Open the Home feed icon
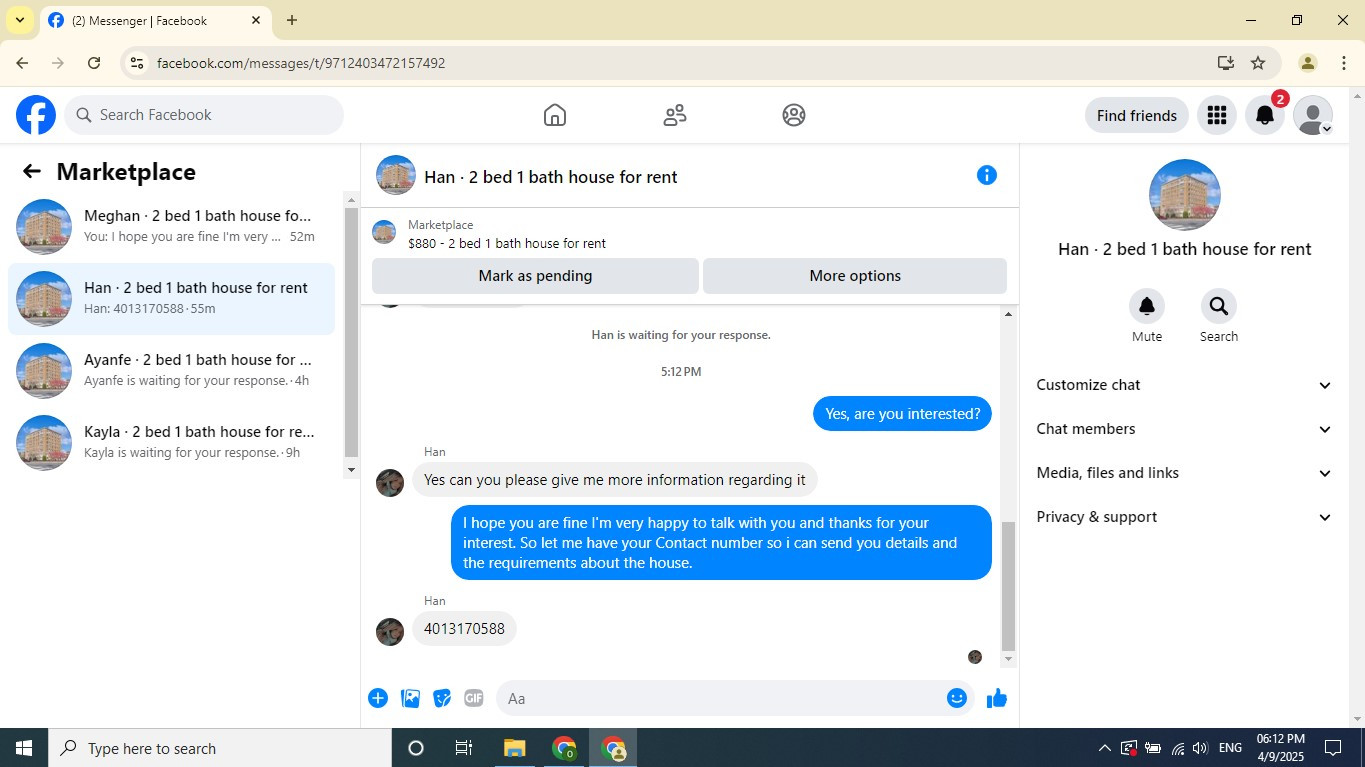Image resolution: width=1365 pixels, height=767 pixels. [555, 115]
